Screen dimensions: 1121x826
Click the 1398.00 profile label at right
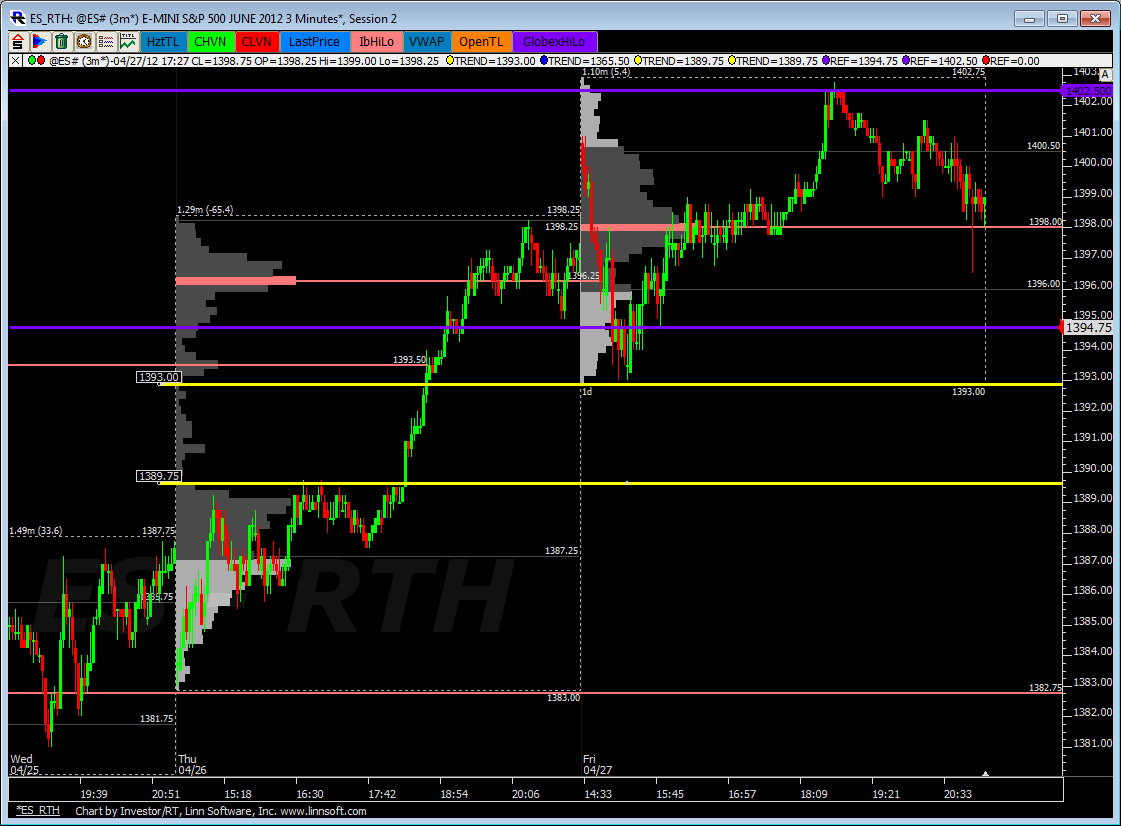(x=1045, y=222)
